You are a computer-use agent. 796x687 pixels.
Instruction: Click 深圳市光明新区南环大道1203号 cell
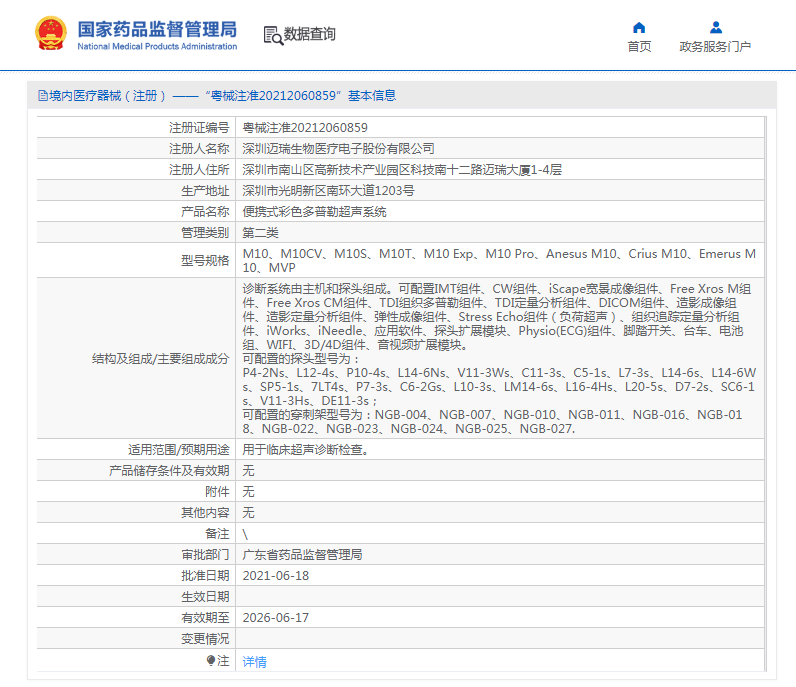click(500, 191)
